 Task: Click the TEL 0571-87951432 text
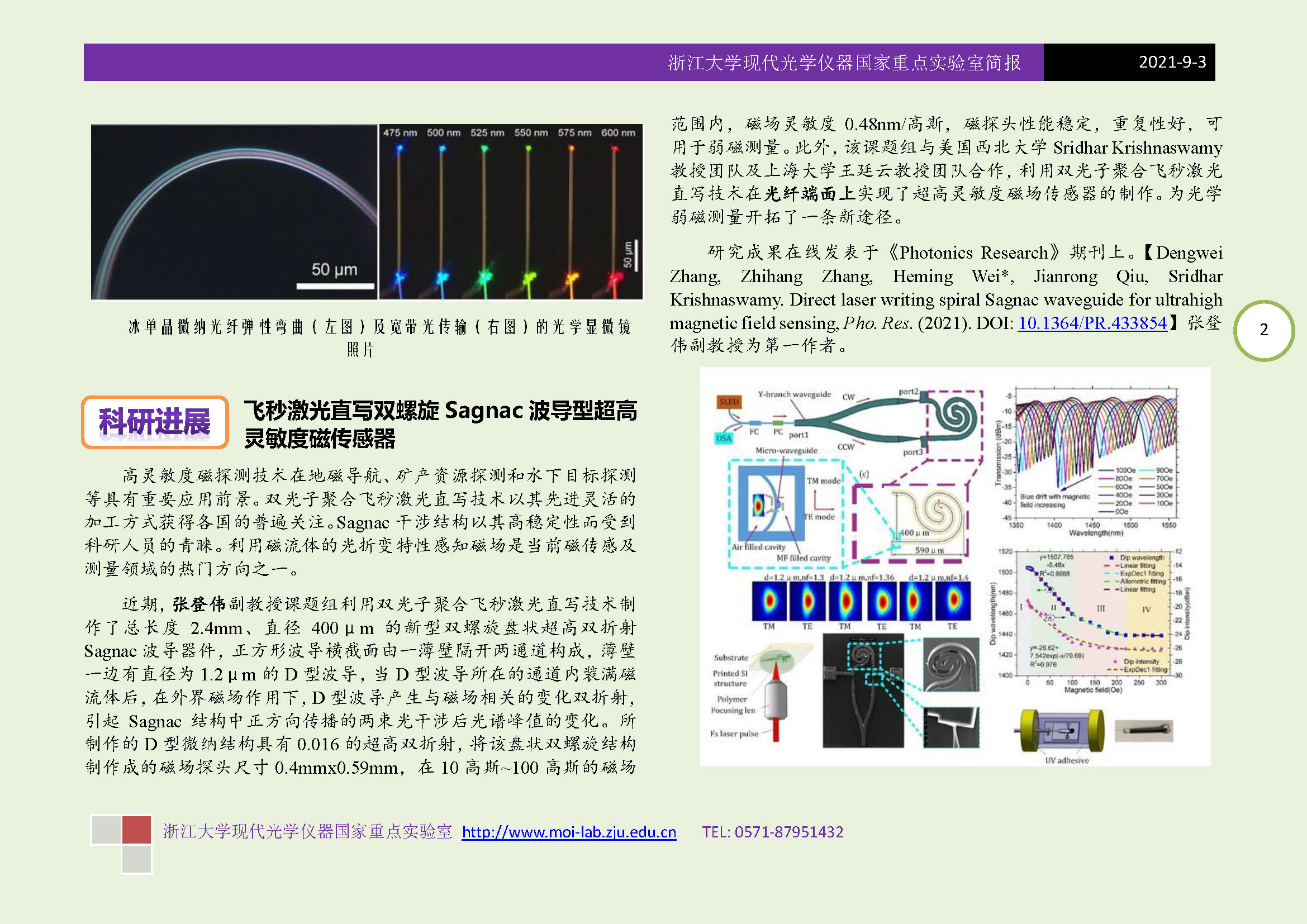(x=772, y=832)
